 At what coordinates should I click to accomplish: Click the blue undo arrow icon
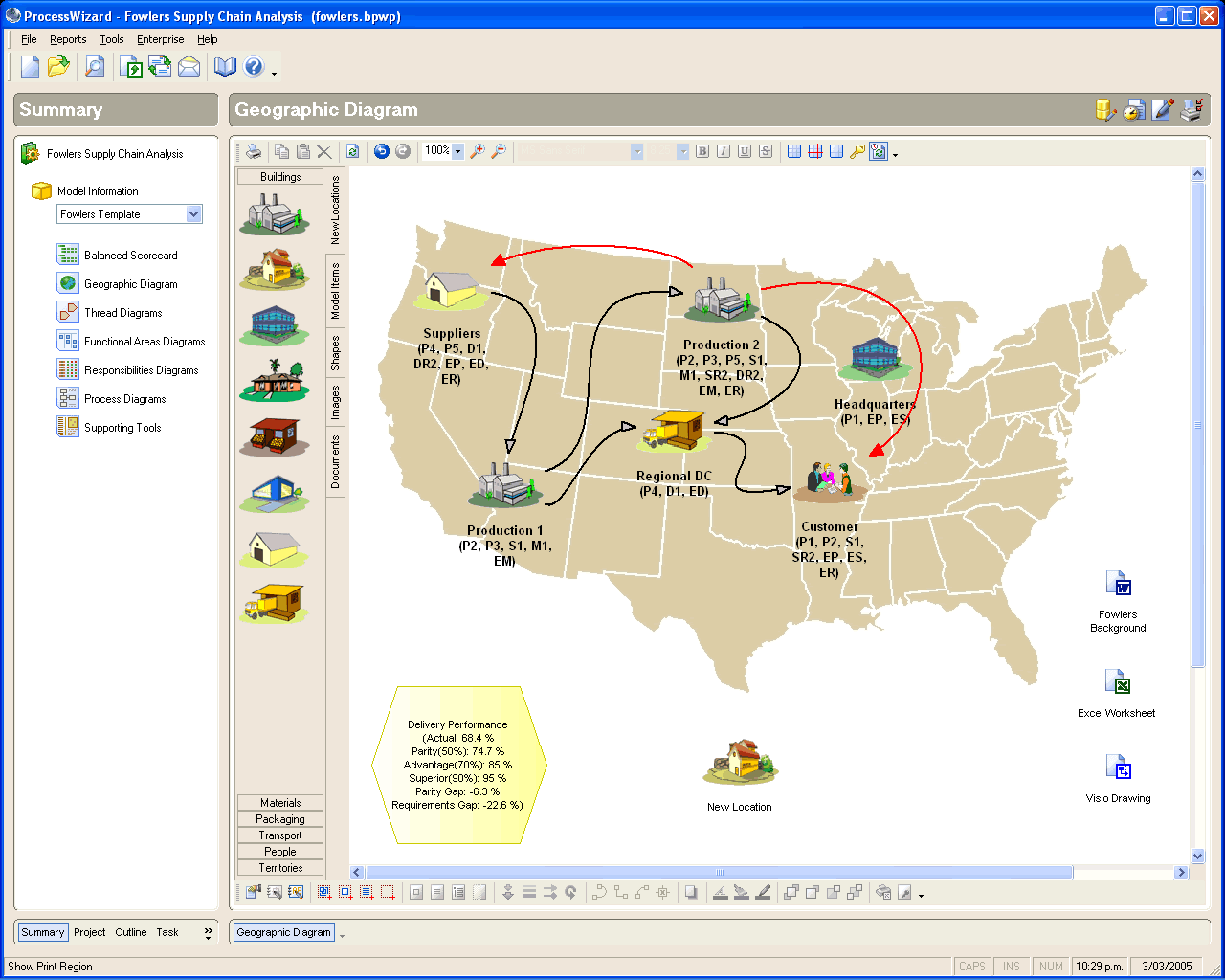[382, 151]
